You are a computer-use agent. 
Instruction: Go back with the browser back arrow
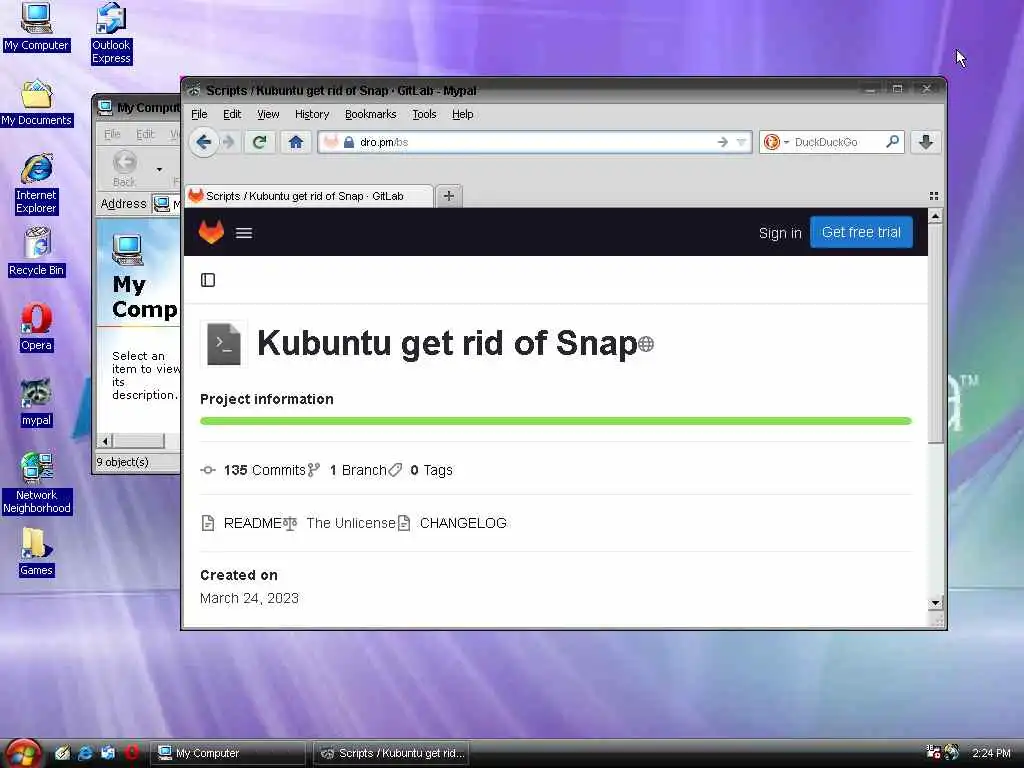click(x=204, y=142)
